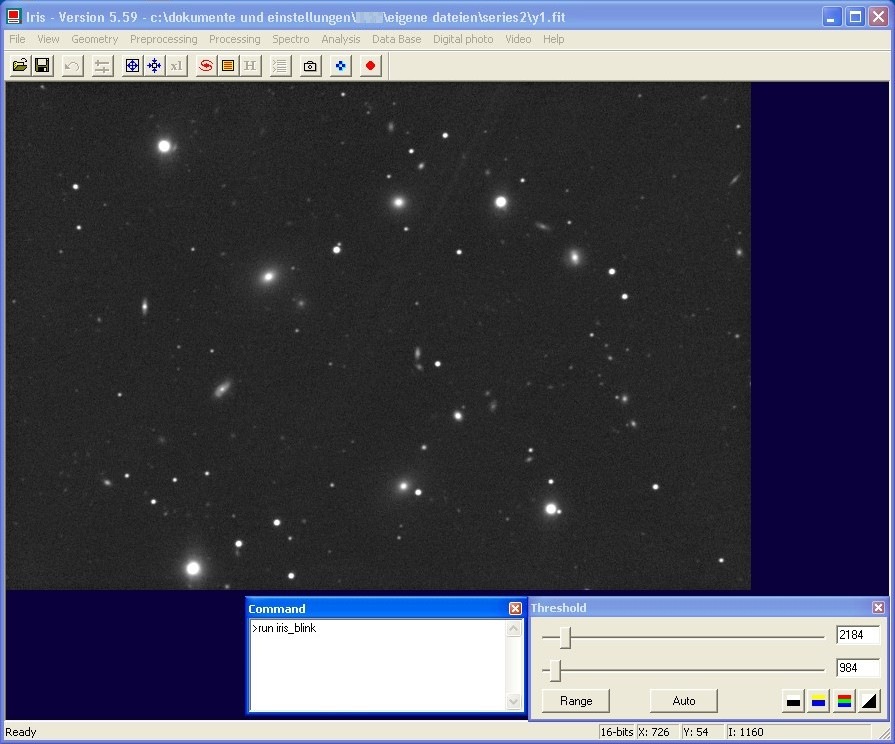Viewport: 895px width, 744px height.
Task: Open the Processing menu
Action: 234,39
